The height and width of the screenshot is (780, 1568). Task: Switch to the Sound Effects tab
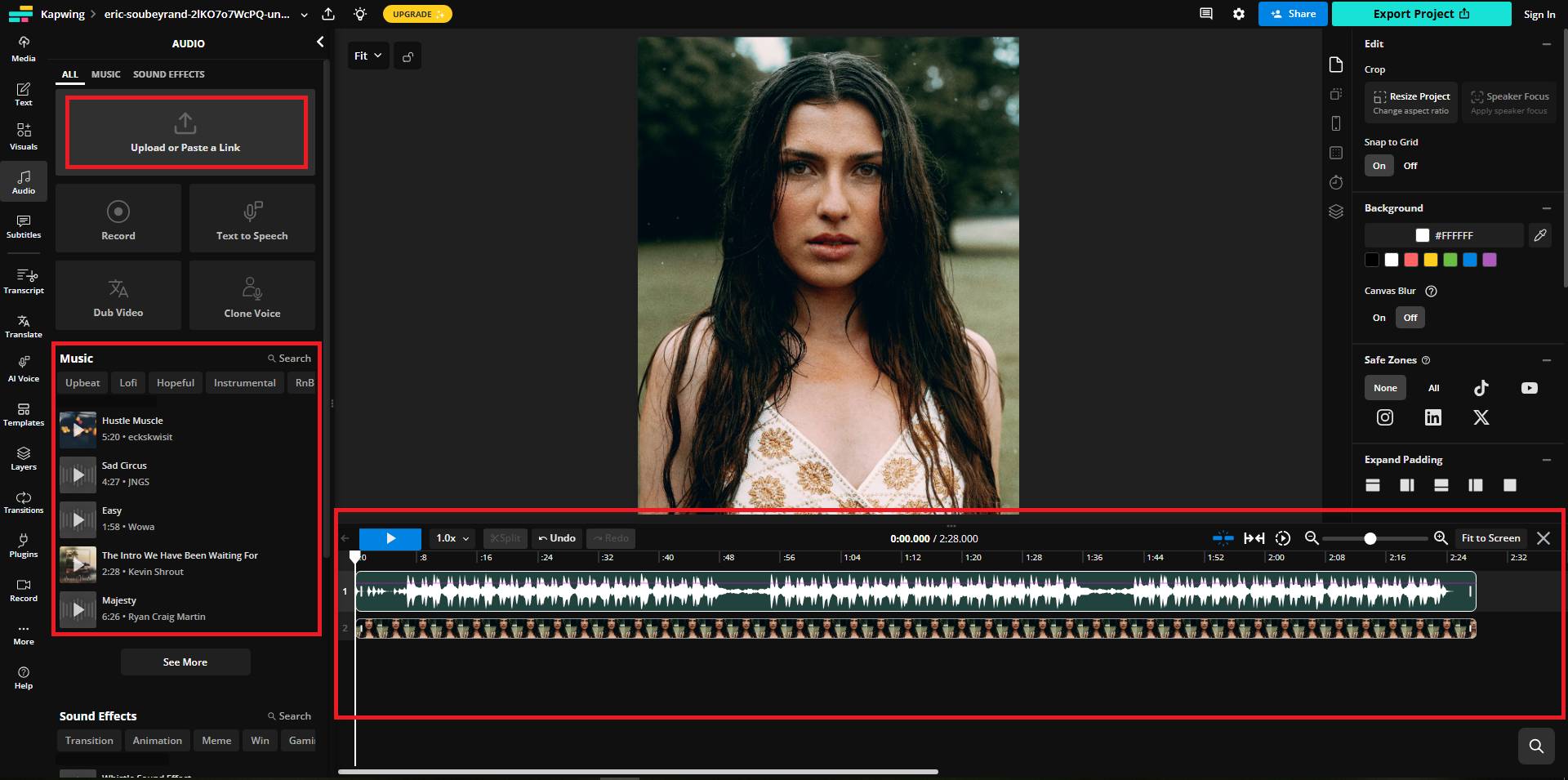(x=169, y=74)
